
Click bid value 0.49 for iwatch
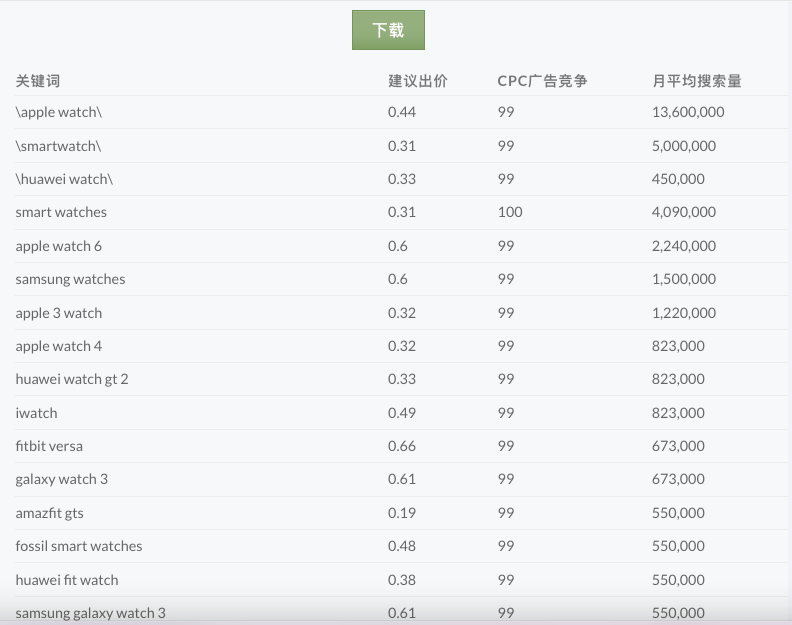402,413
